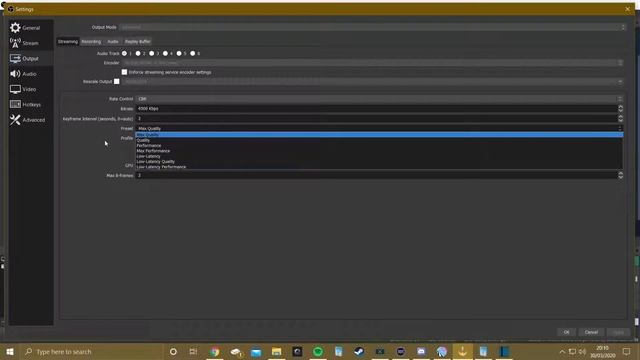The height and width of the screenshot is (360, 640).
Task: Increase the Bitrate stepper value
Action: tap(620, 107)
